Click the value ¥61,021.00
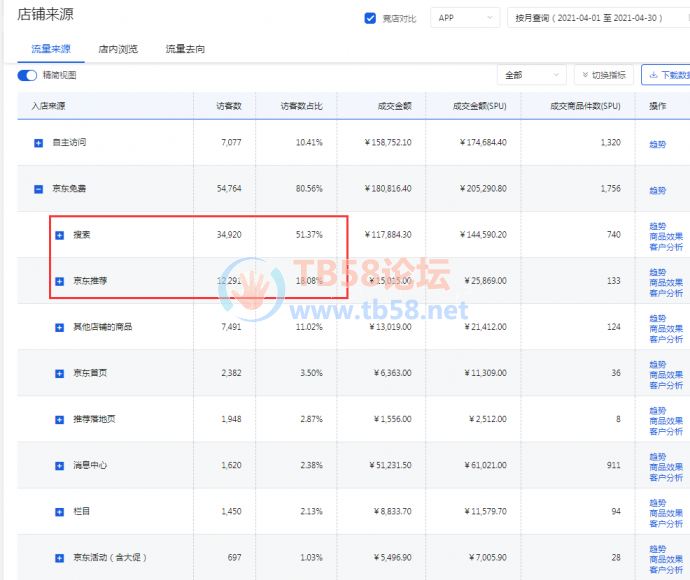The width and height of the screenshot is (690, 580). pos(485,465)
